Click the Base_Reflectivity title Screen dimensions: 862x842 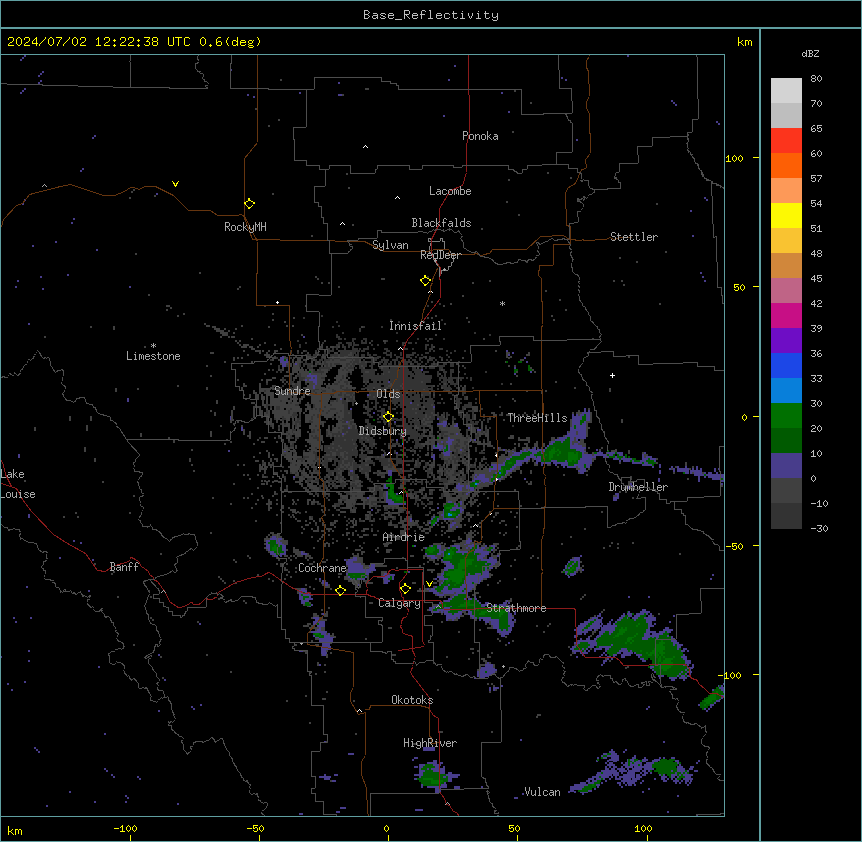(x=431, y=15)
